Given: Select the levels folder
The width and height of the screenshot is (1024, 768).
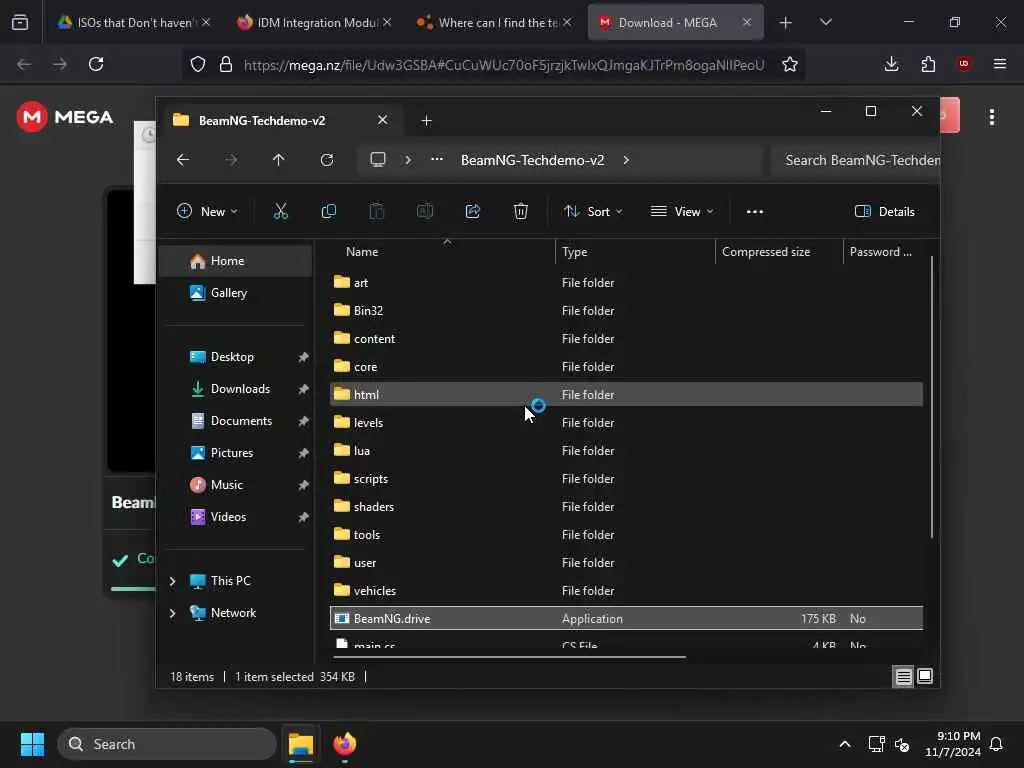Looking at the screenshot, I should point(626,423).
